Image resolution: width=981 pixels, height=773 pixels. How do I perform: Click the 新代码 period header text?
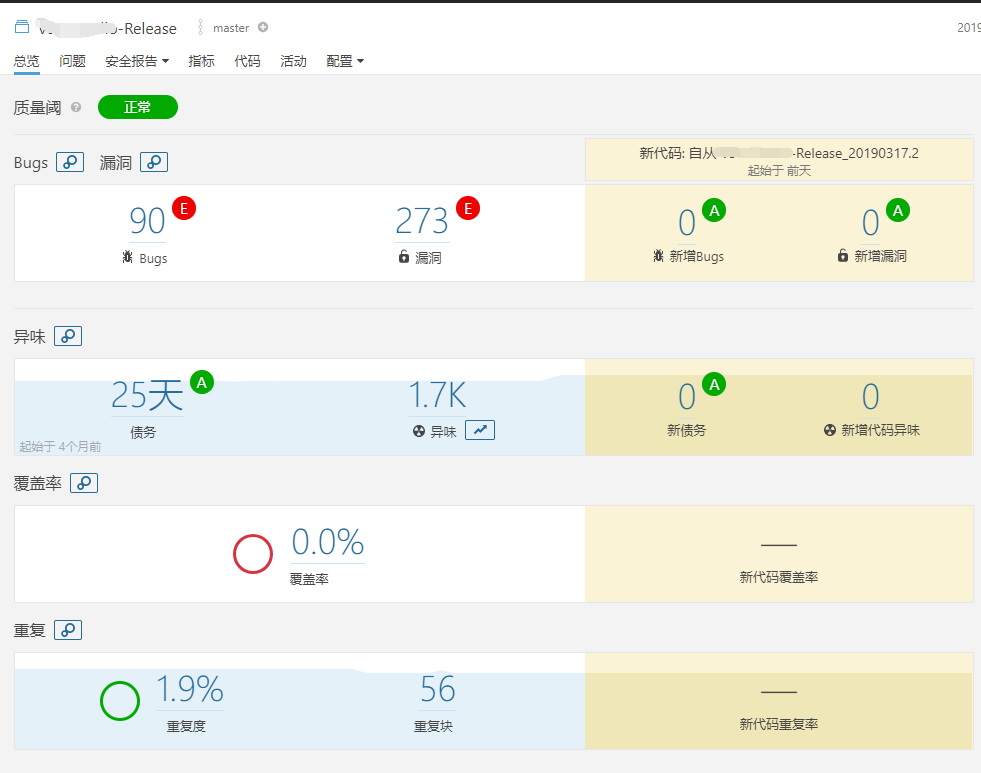(779, 153)
